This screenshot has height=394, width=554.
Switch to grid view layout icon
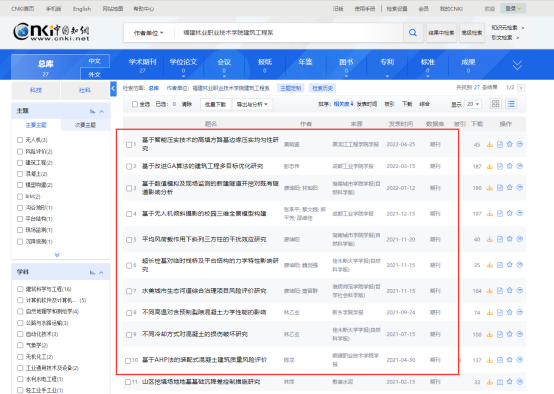(x=496, y=104)
